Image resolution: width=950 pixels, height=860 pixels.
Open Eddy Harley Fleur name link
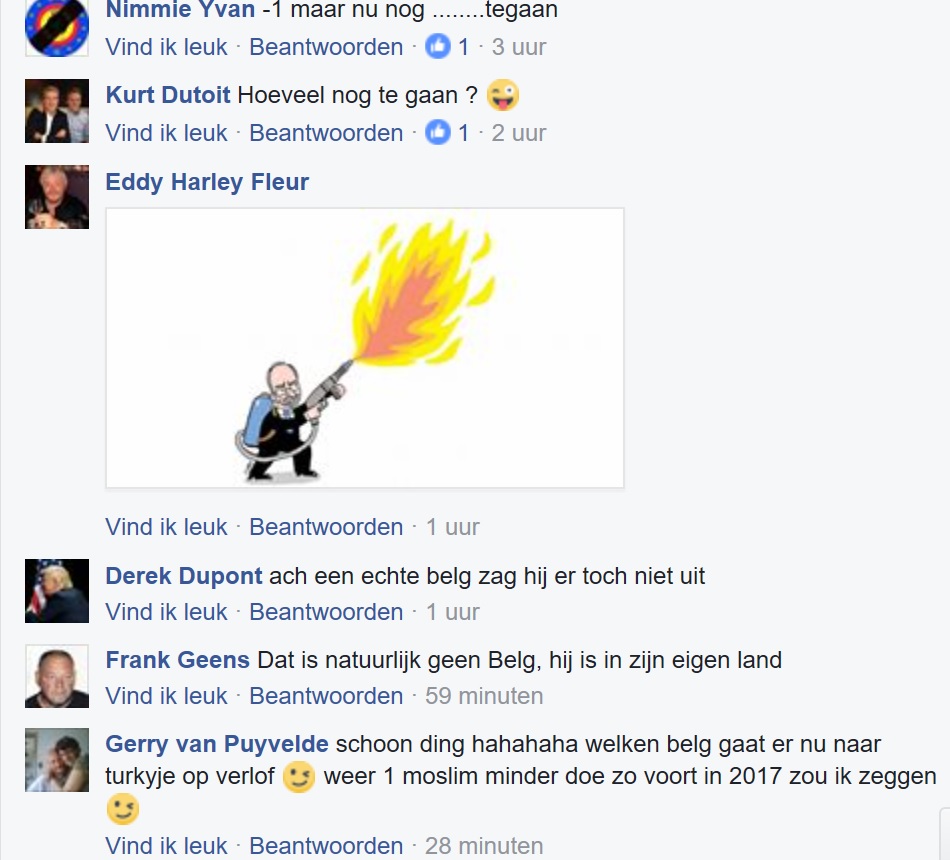(x=207, y=182)
